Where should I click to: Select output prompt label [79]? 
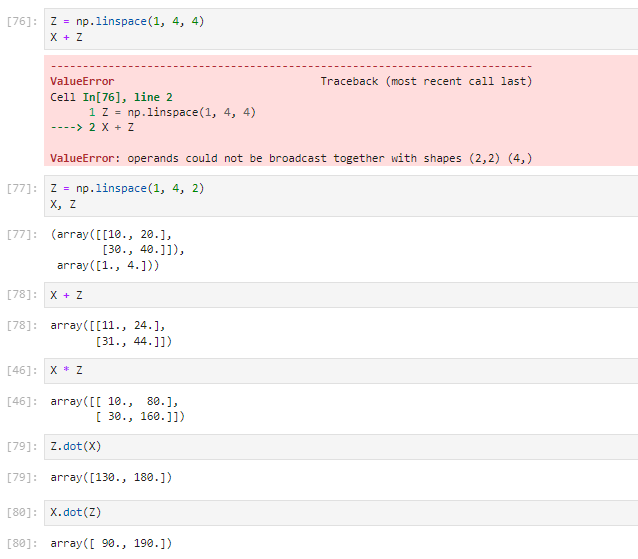22,477
